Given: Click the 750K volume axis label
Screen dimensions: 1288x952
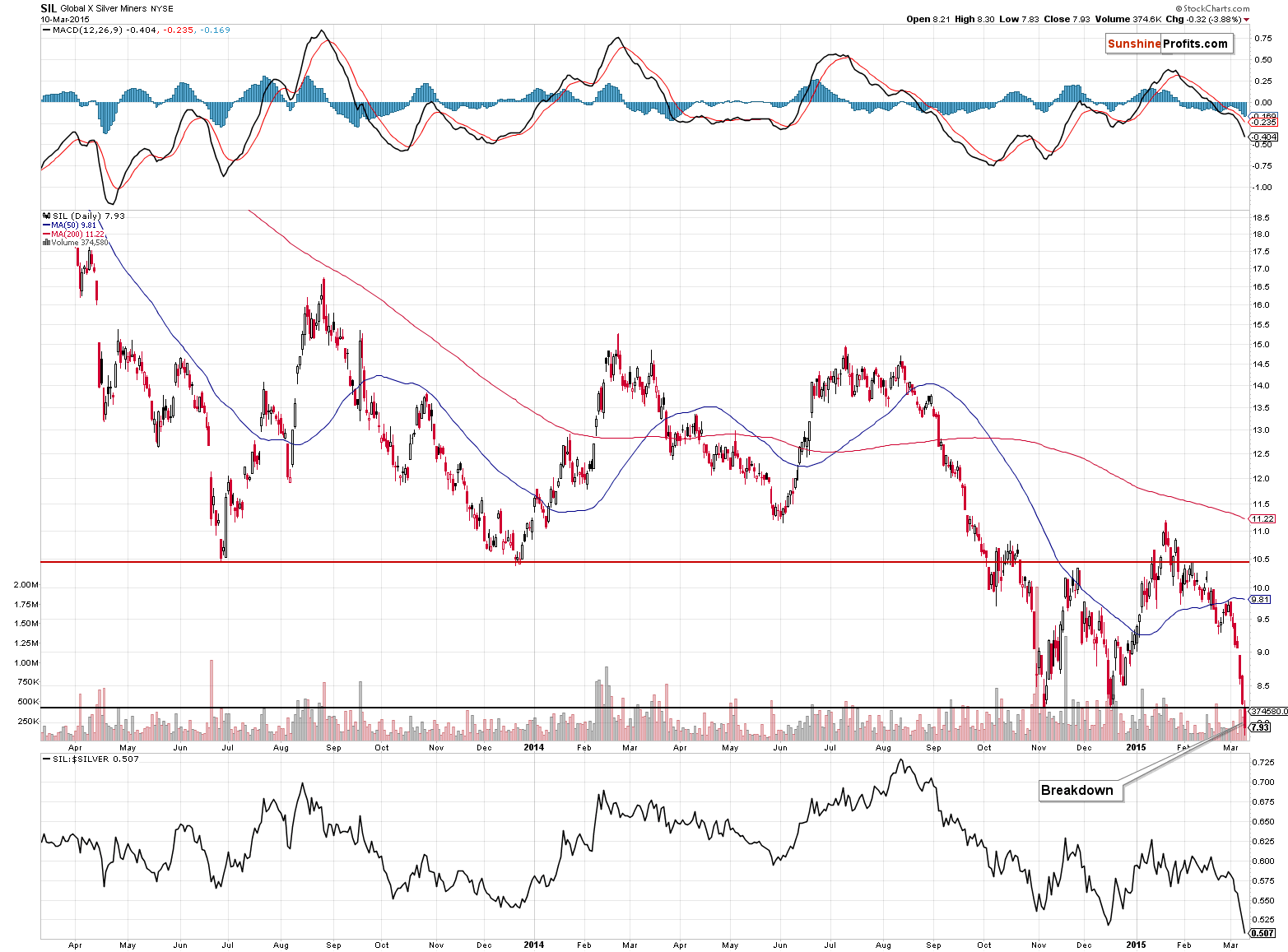Looking at the screenshot, I should tap(28, 682).
